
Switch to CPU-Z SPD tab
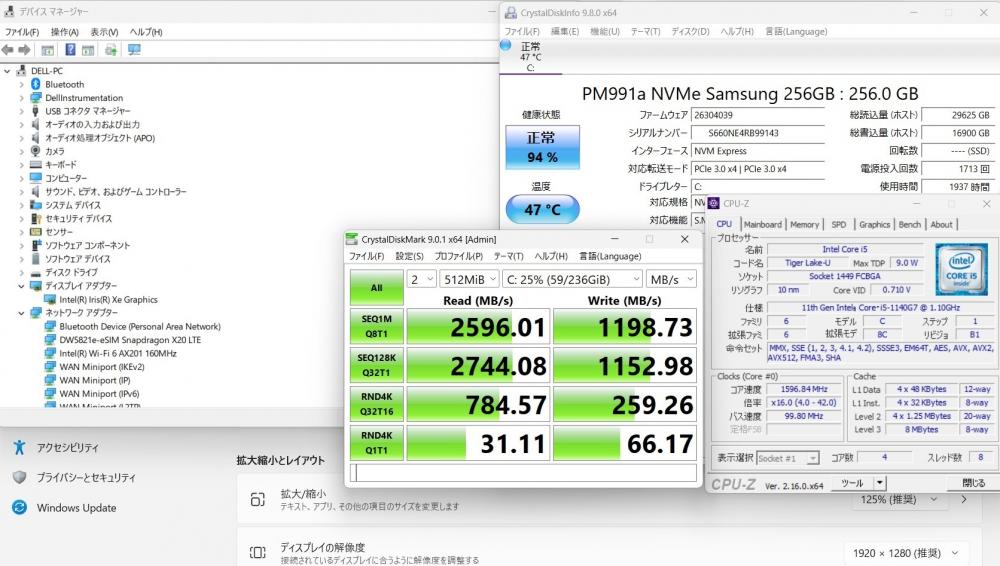(x=839, y=225)
